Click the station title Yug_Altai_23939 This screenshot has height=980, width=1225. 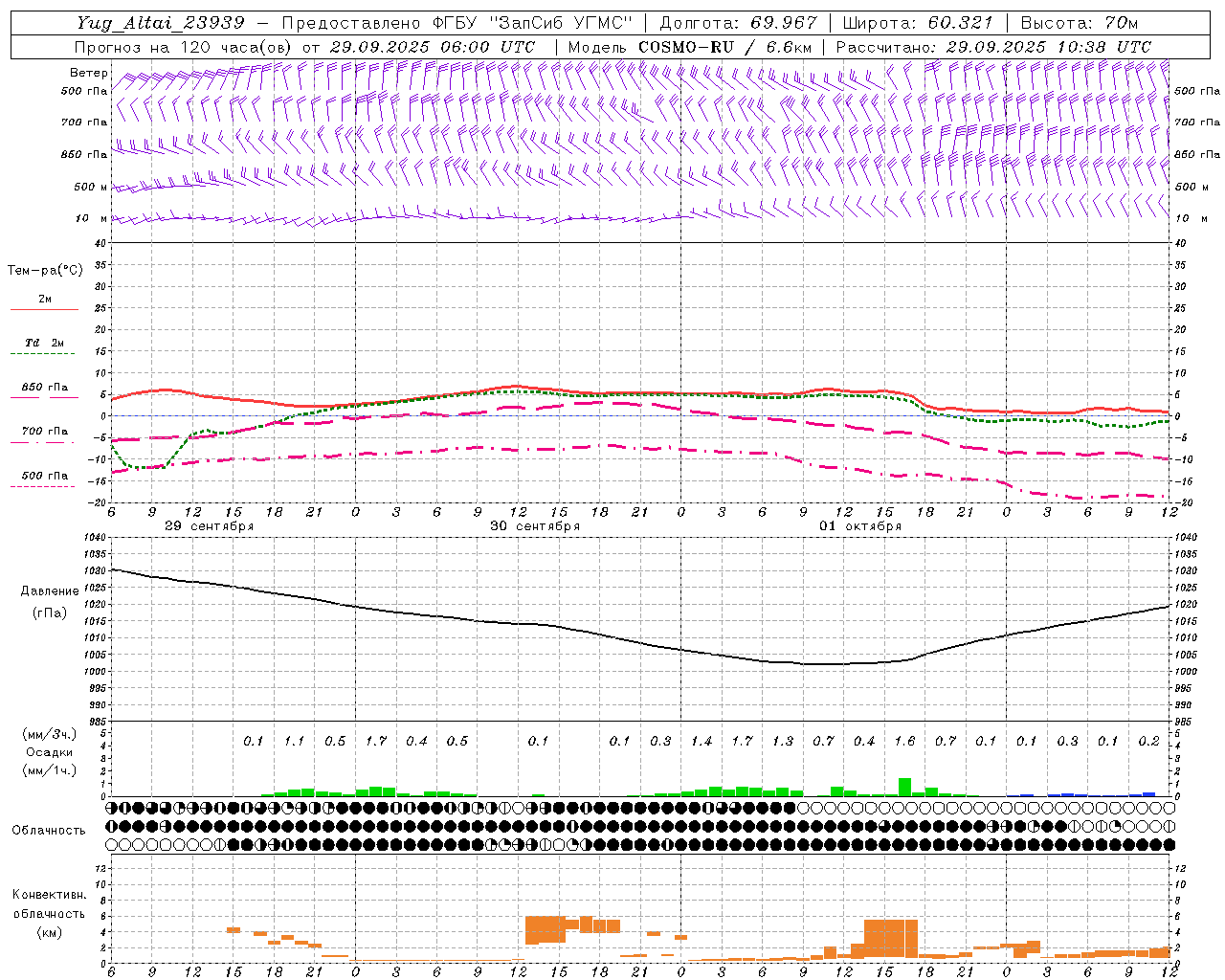coord(161,23)
